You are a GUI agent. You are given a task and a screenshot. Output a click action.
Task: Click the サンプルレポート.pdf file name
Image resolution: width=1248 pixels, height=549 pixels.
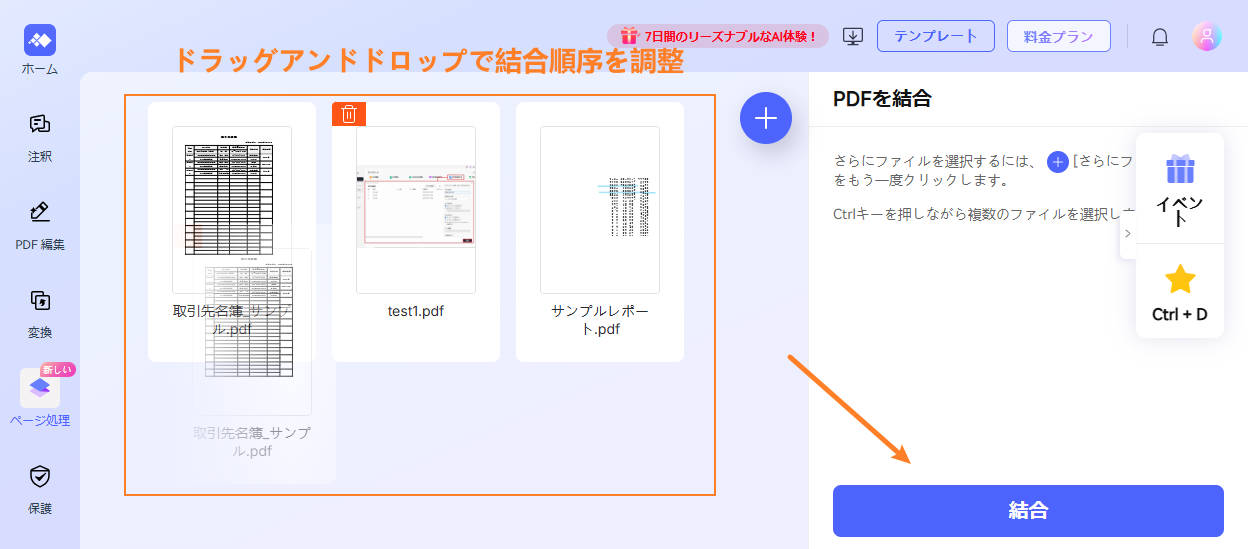coord(600,320)
